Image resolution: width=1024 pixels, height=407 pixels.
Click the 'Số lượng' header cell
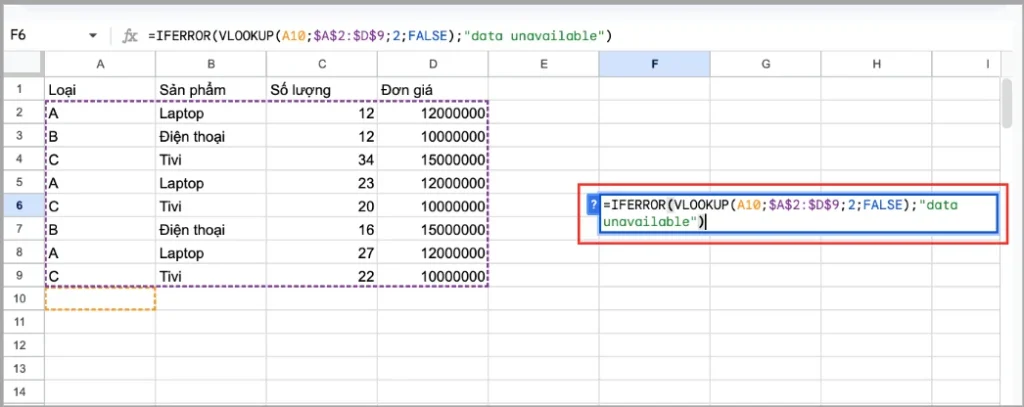click(322, 89)
